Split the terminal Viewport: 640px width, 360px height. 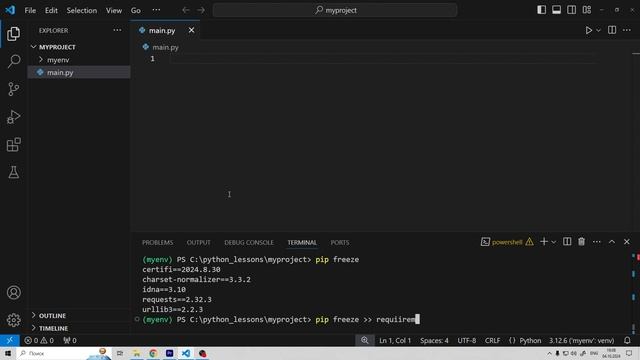[567, 242]
